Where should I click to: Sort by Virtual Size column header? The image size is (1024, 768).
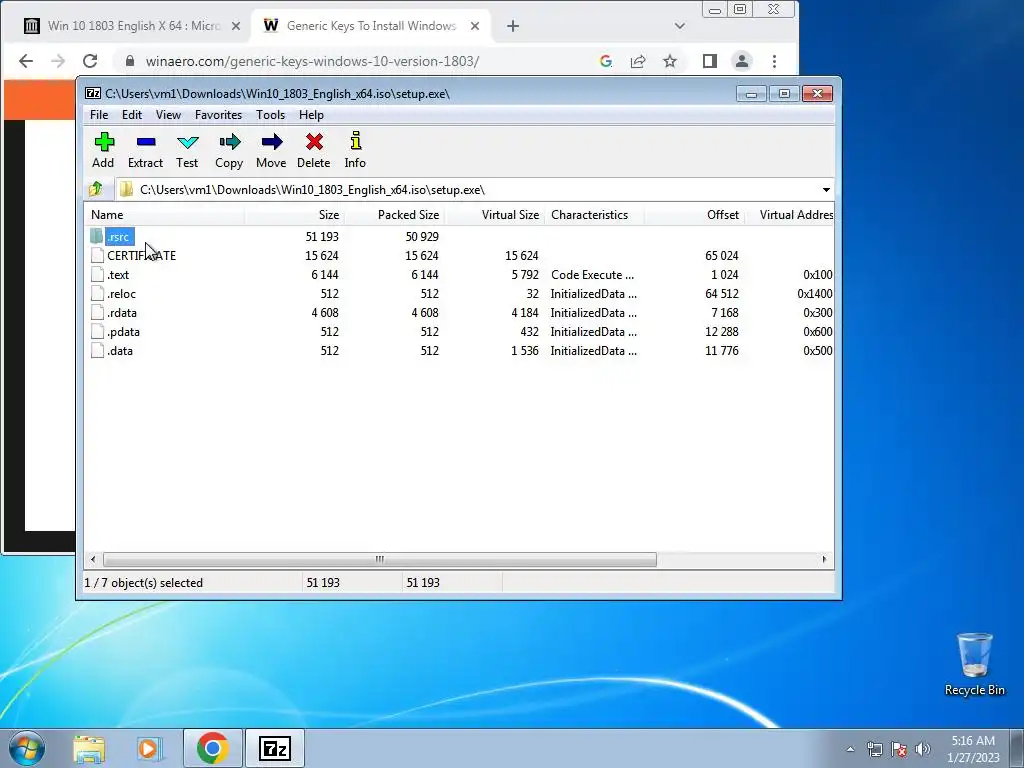click(x=494, y=215)
